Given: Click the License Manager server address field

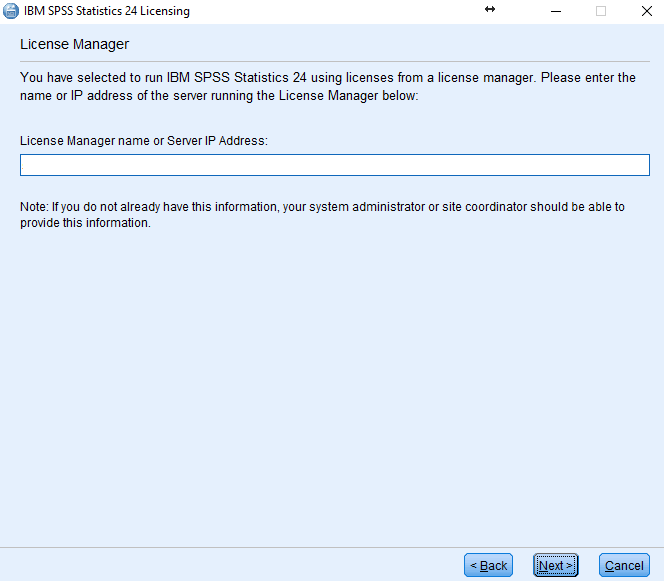Looking at the screenshot, I should coord(335,165).
